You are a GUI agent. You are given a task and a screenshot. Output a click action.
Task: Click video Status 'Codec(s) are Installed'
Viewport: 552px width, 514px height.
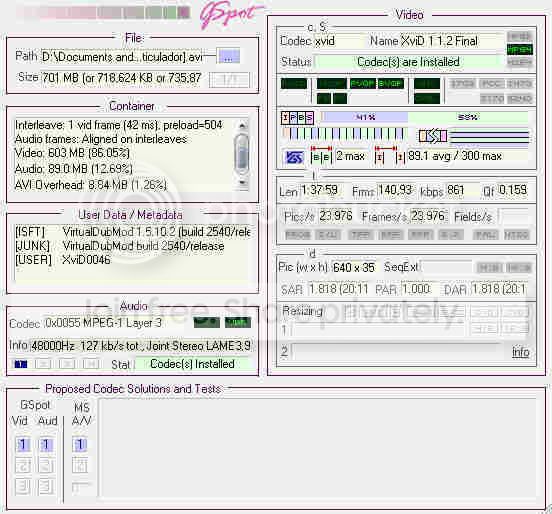(x=408, y=62)
